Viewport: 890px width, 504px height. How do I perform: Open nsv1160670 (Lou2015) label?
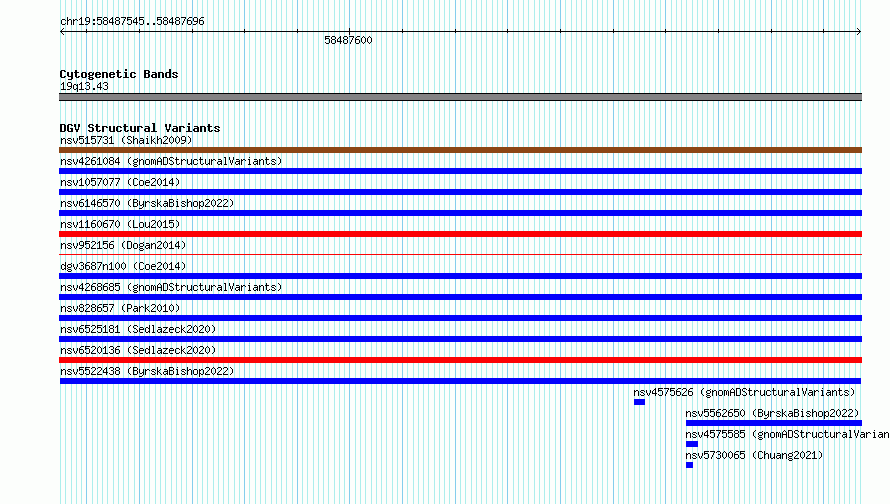pos(120,224)
